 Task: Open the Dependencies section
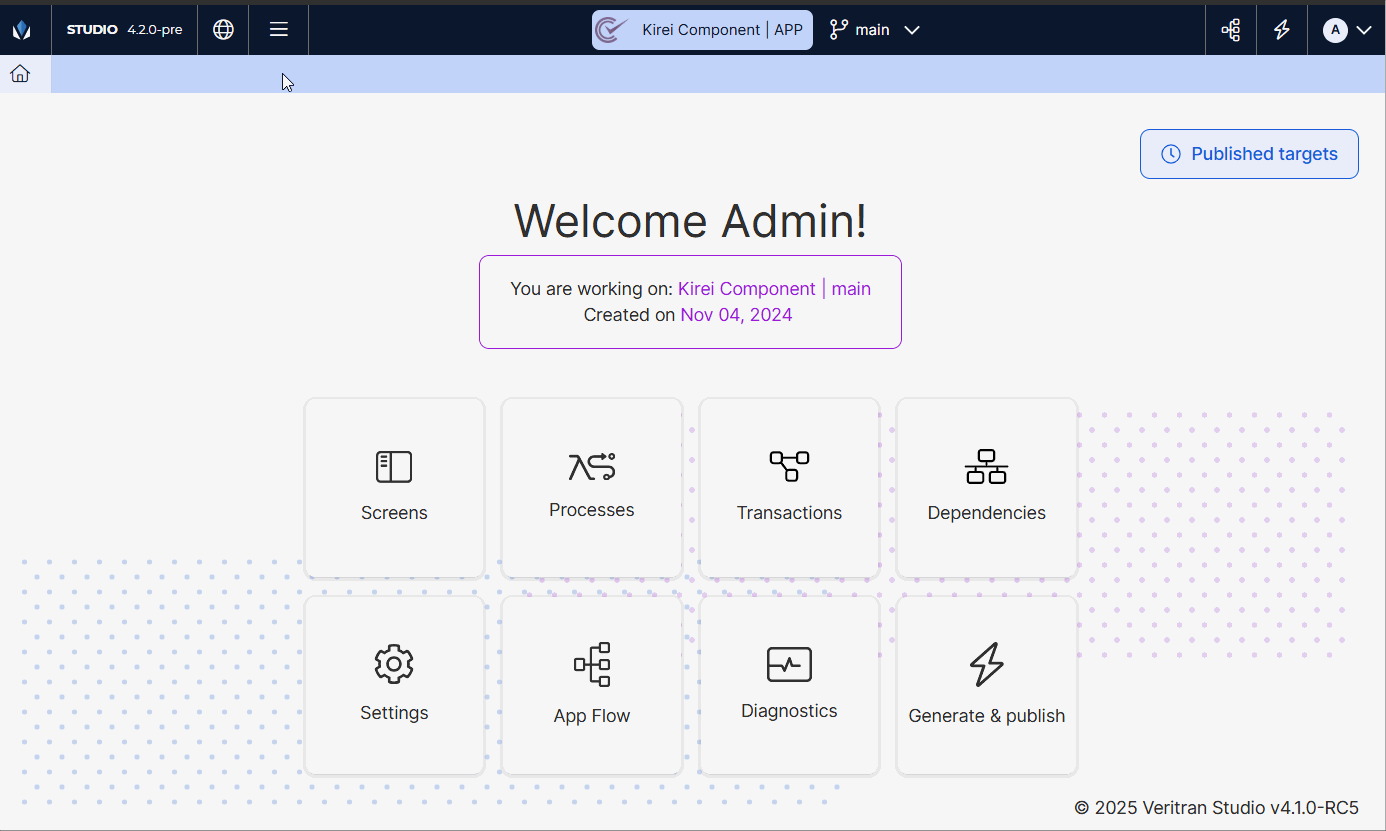(x=986, y=488)
